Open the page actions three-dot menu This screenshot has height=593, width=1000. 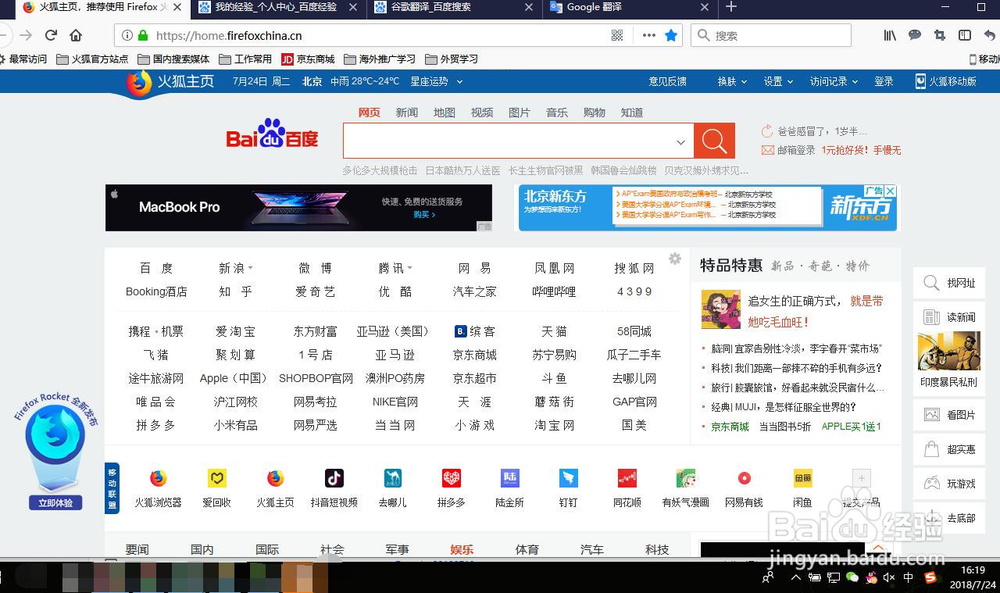(x=649, y=36)
